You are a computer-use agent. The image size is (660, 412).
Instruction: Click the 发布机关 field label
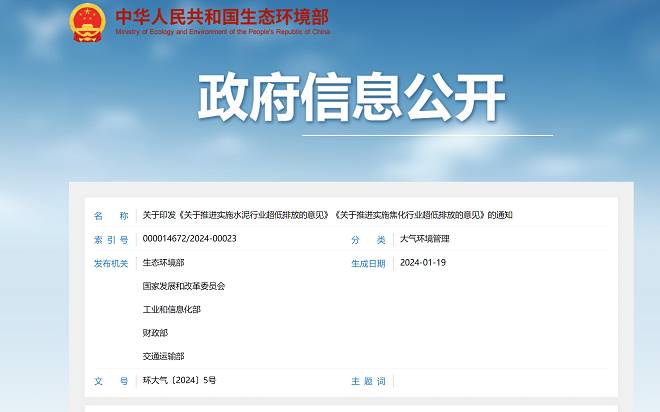click(111, 263)
